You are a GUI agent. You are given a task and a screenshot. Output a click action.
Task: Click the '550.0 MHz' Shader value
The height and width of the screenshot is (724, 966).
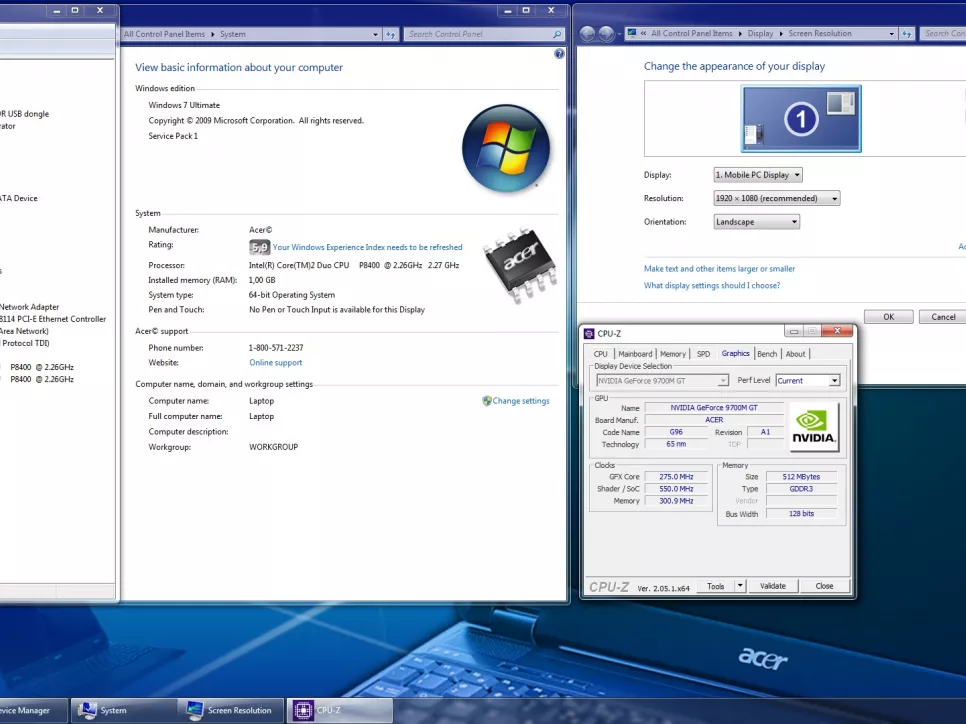tap(676, 489)
